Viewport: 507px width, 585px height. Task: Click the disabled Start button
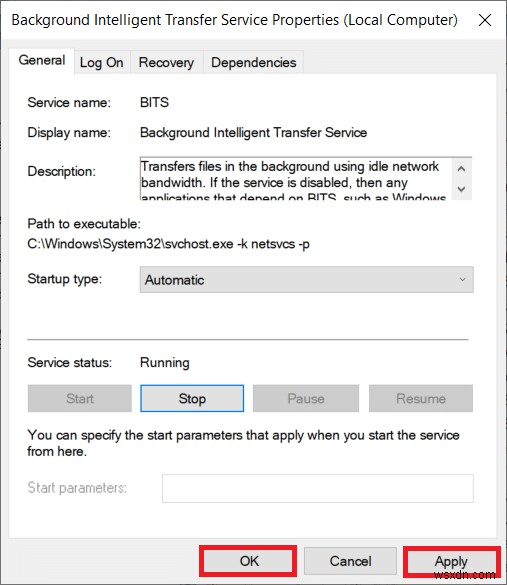pyautogui.click(x=80, y=398)
